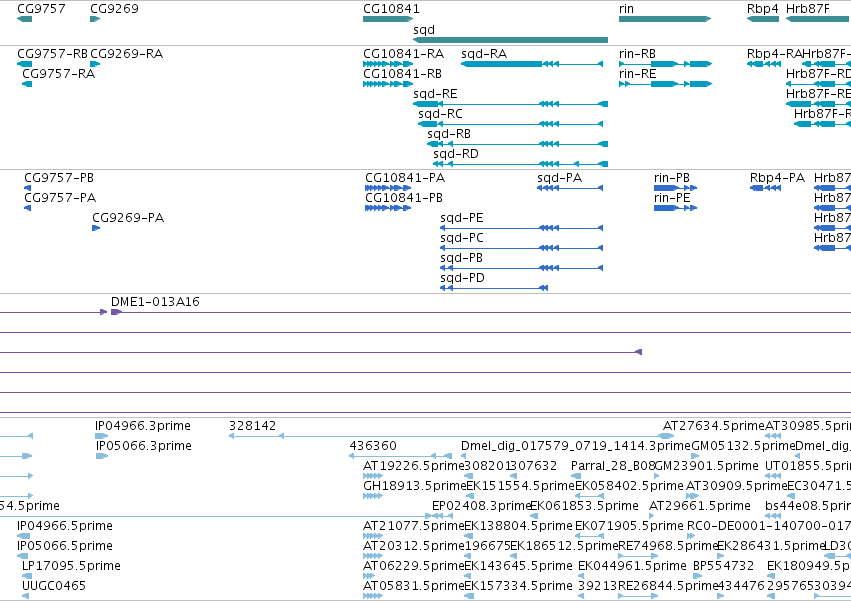Image resolution: width=851 pixels, height=601 pixels.
Task: Select the Hrb87F gene label
Action: click(x=808, y=9)
